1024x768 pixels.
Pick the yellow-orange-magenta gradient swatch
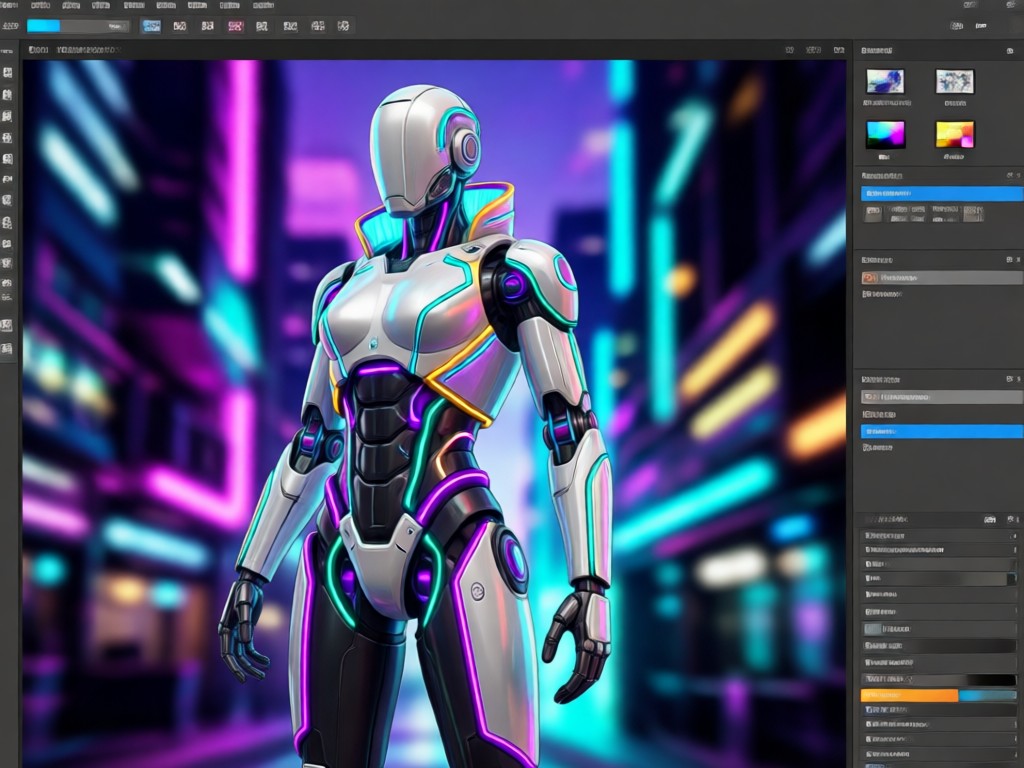pyautogui.click(x=955, y=135)
